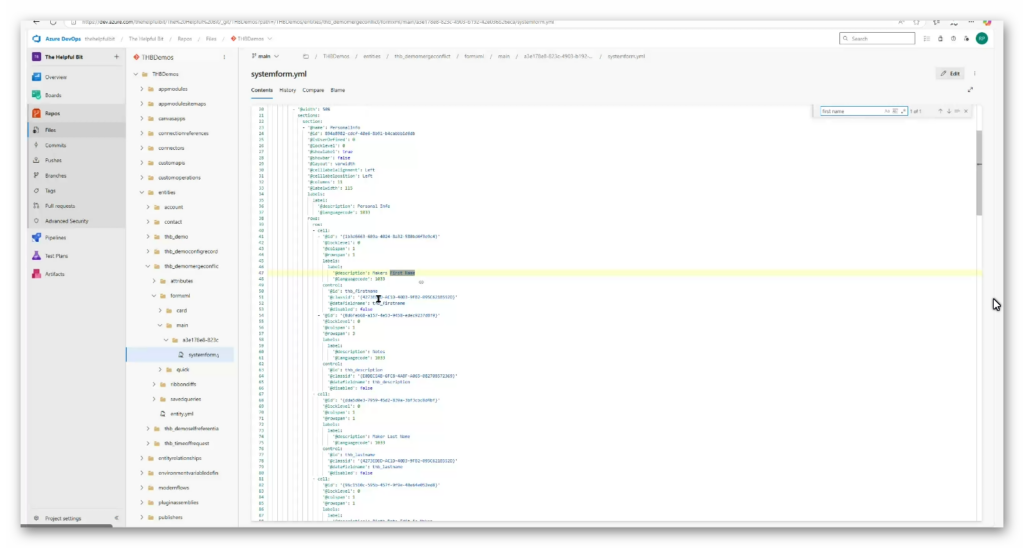Collapse the entities folder
This screenshot has width=1024, height=548.
142,192
